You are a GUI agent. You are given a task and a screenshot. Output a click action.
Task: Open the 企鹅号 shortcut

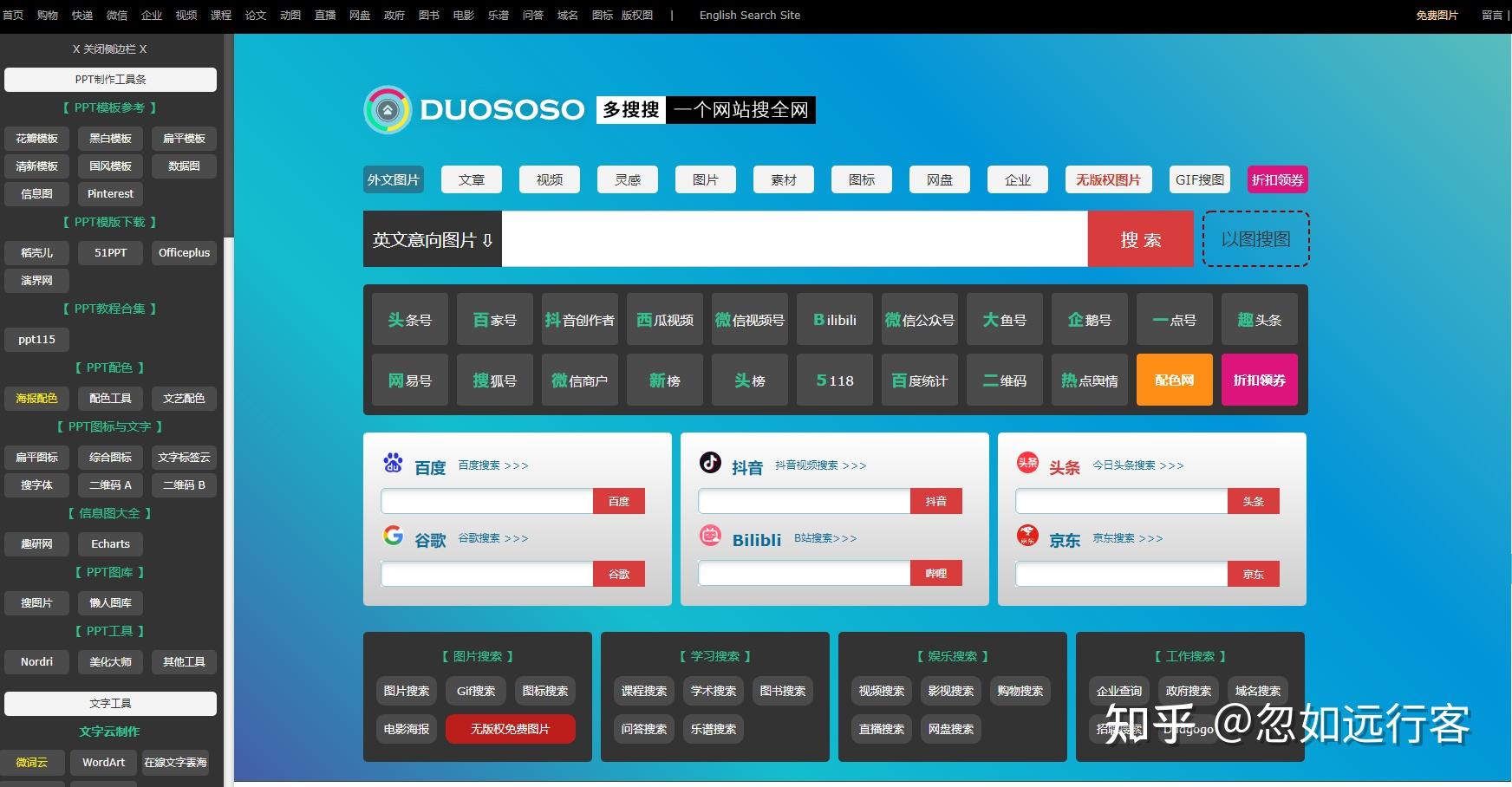tap(1090, 319)
